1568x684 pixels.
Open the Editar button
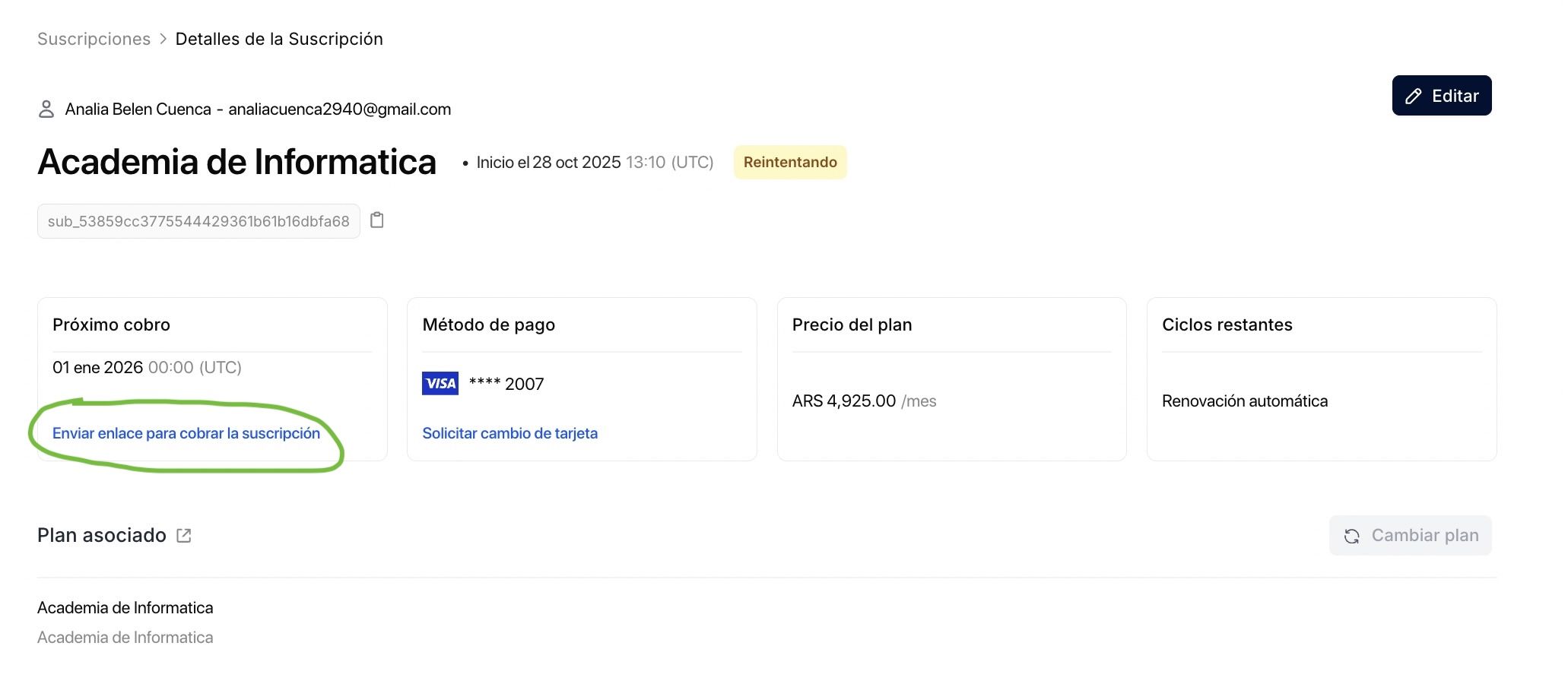[1442, 96]
